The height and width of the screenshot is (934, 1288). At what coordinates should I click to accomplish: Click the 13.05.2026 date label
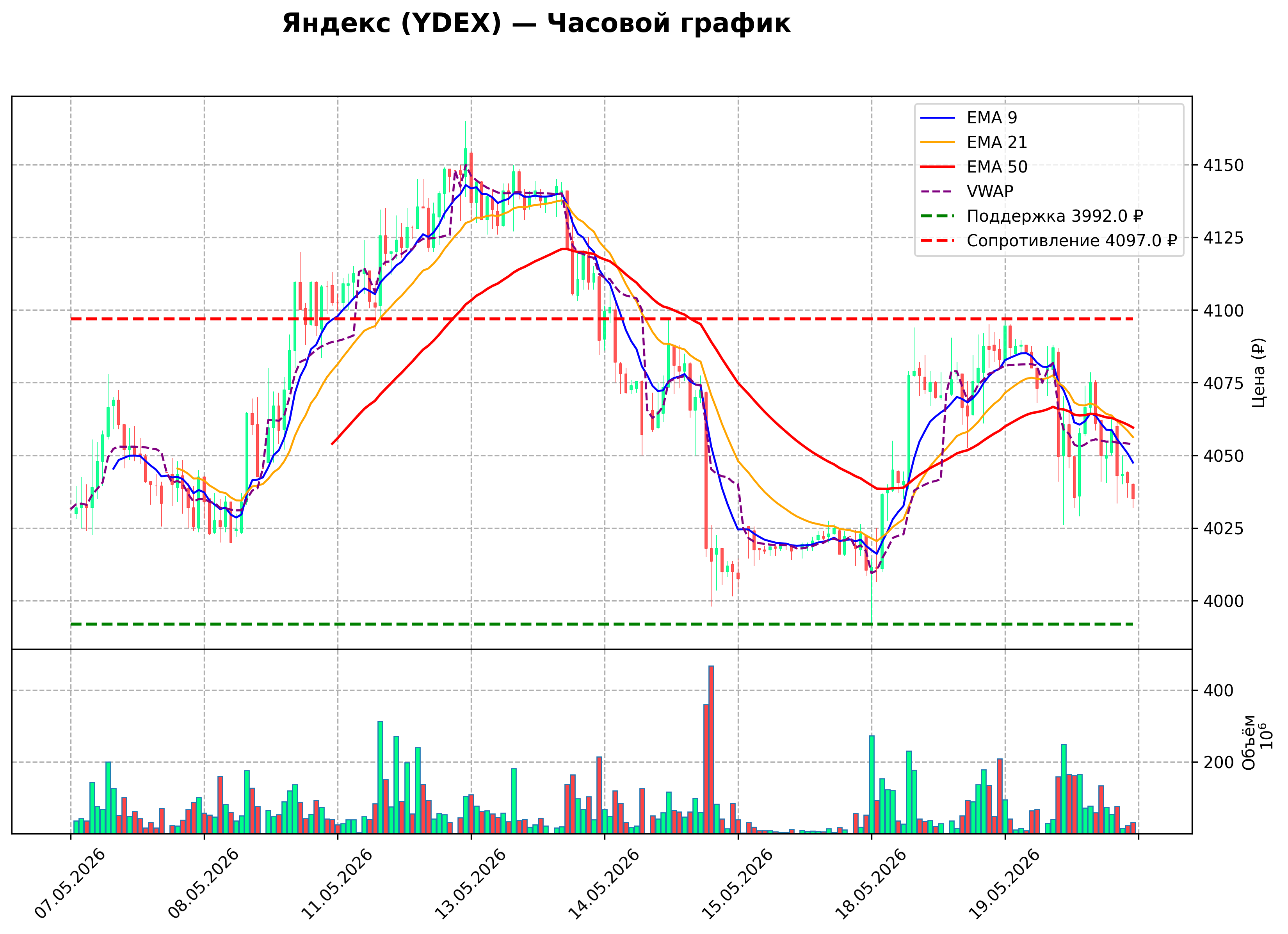[471, 884]
